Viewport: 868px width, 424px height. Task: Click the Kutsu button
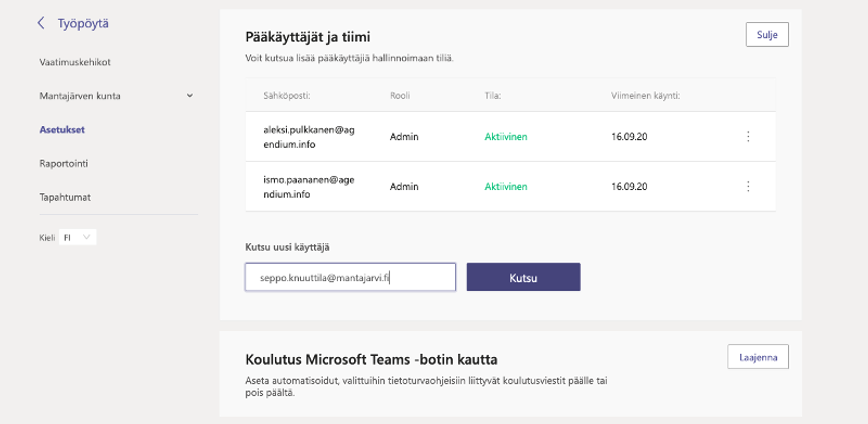tap(523, 277)
